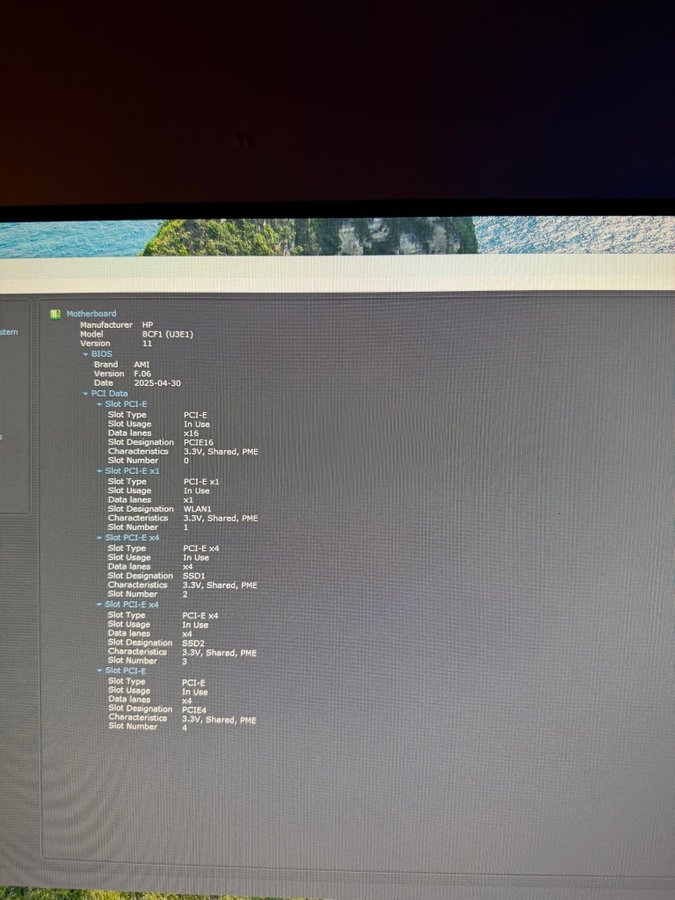Click the green Motherboard icon

[x=56, y=314]
